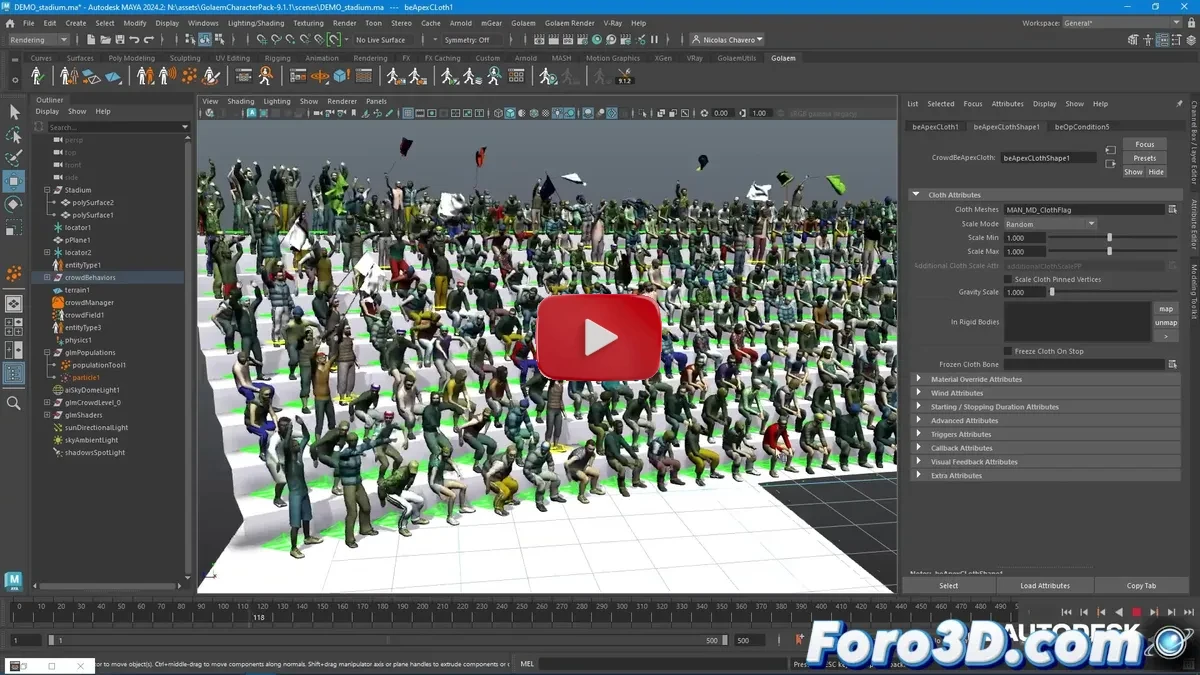
Task: Collapse the Stadium node in Outliner
Action: click(46, 190)
